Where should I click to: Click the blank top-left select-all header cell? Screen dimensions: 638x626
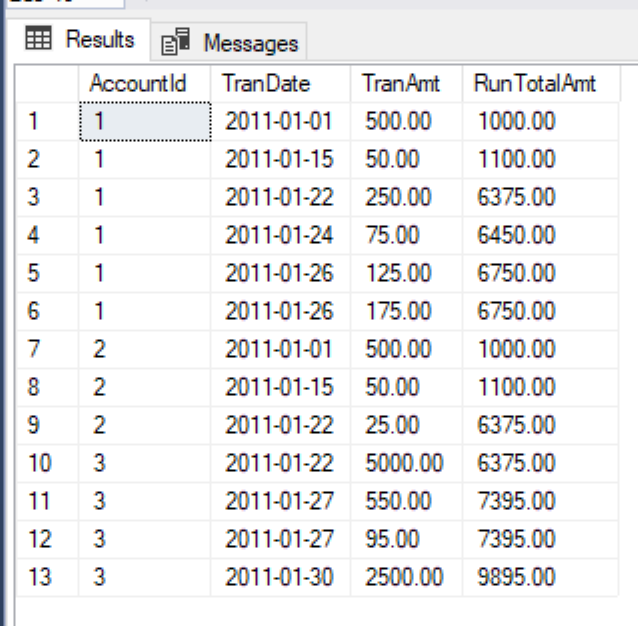click(x=47, y=83)
